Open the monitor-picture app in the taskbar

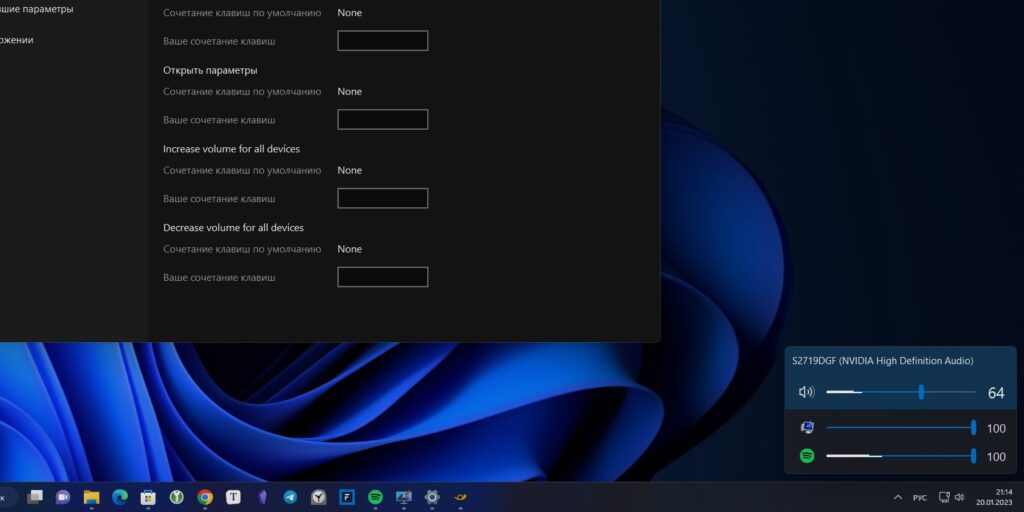pos(404,497)
